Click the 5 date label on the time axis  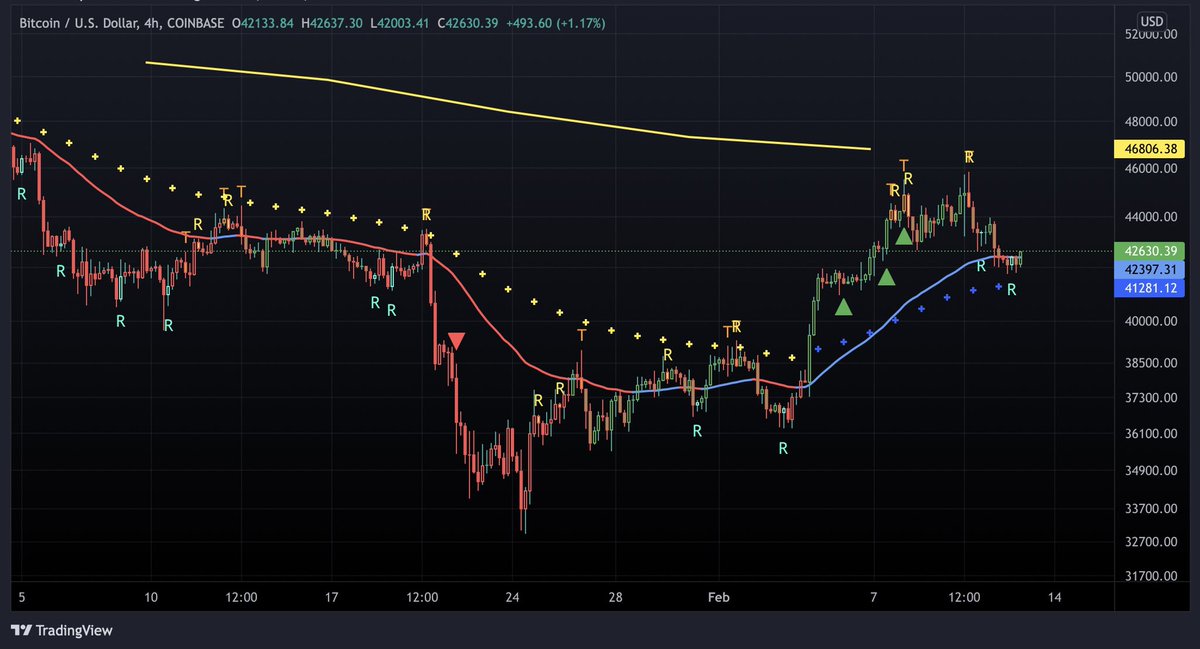(x=23, y=597)
